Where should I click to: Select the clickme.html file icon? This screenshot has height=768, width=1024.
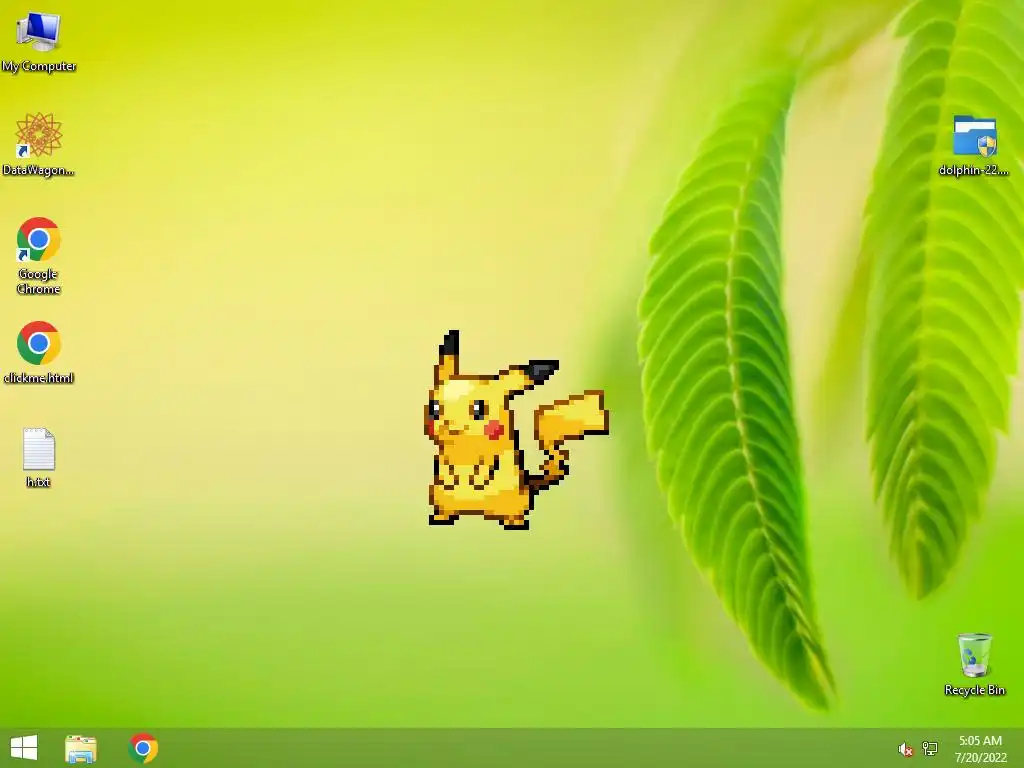(x=39, y=343)
